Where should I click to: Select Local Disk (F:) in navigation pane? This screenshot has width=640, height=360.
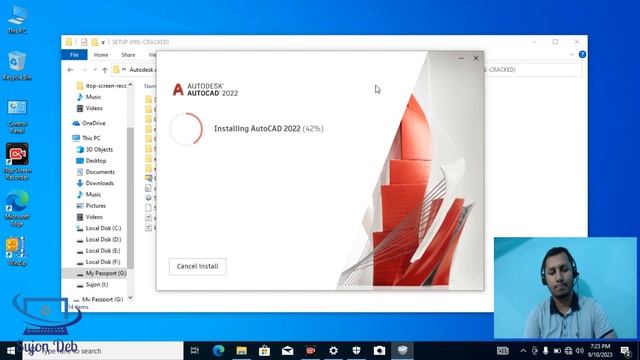pos(99,262)
